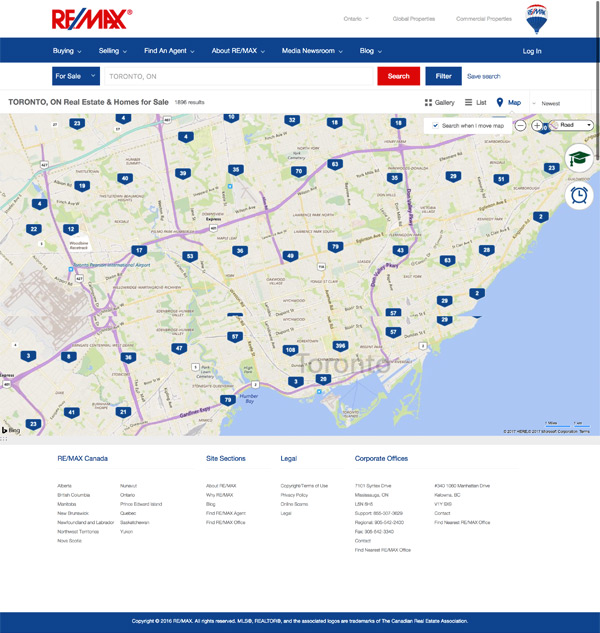
Task: Click the RE/MAX logo in header
Action: coord(92,19)
